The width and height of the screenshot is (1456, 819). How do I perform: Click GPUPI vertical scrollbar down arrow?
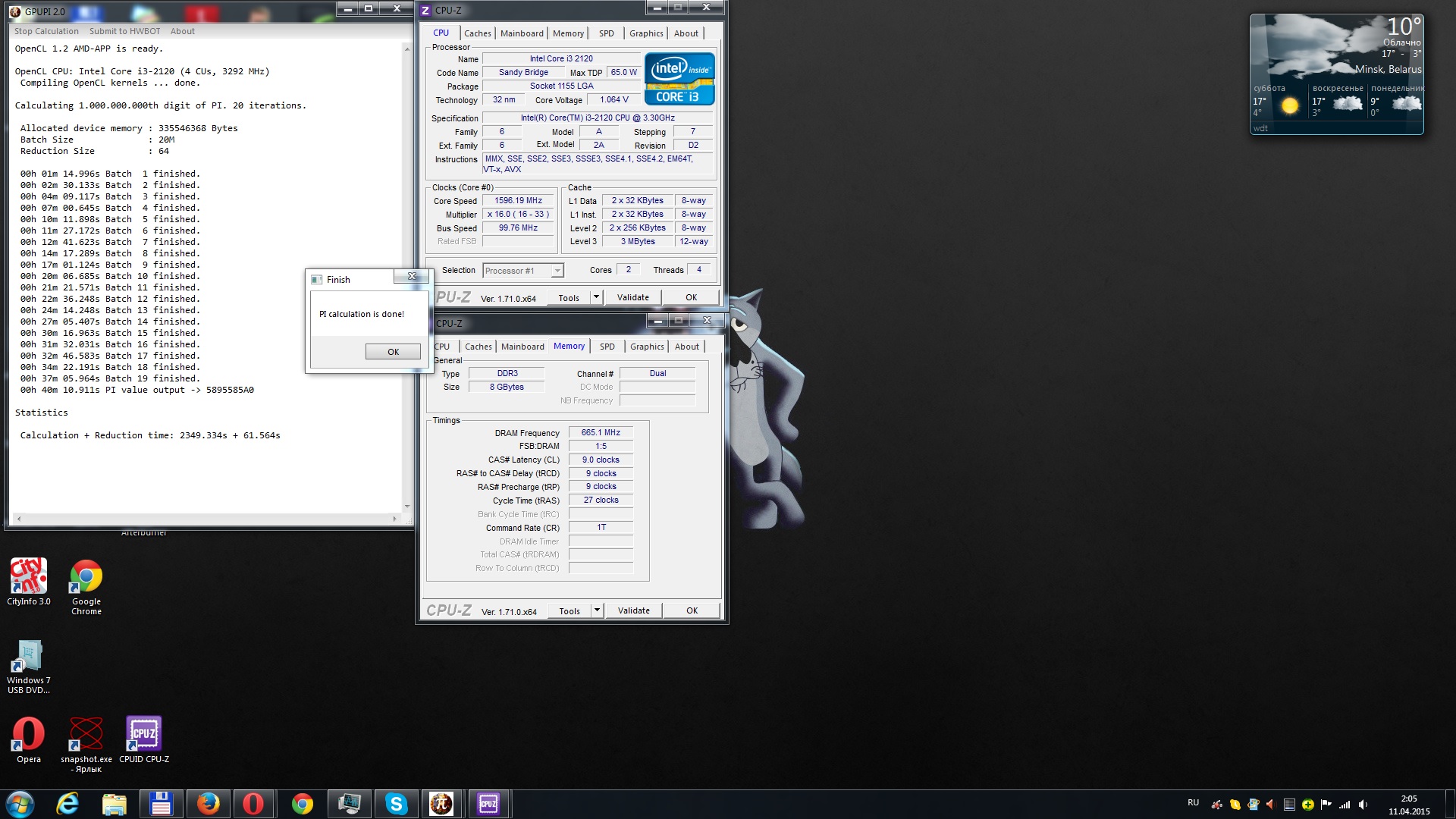click(x=407, y=506)
